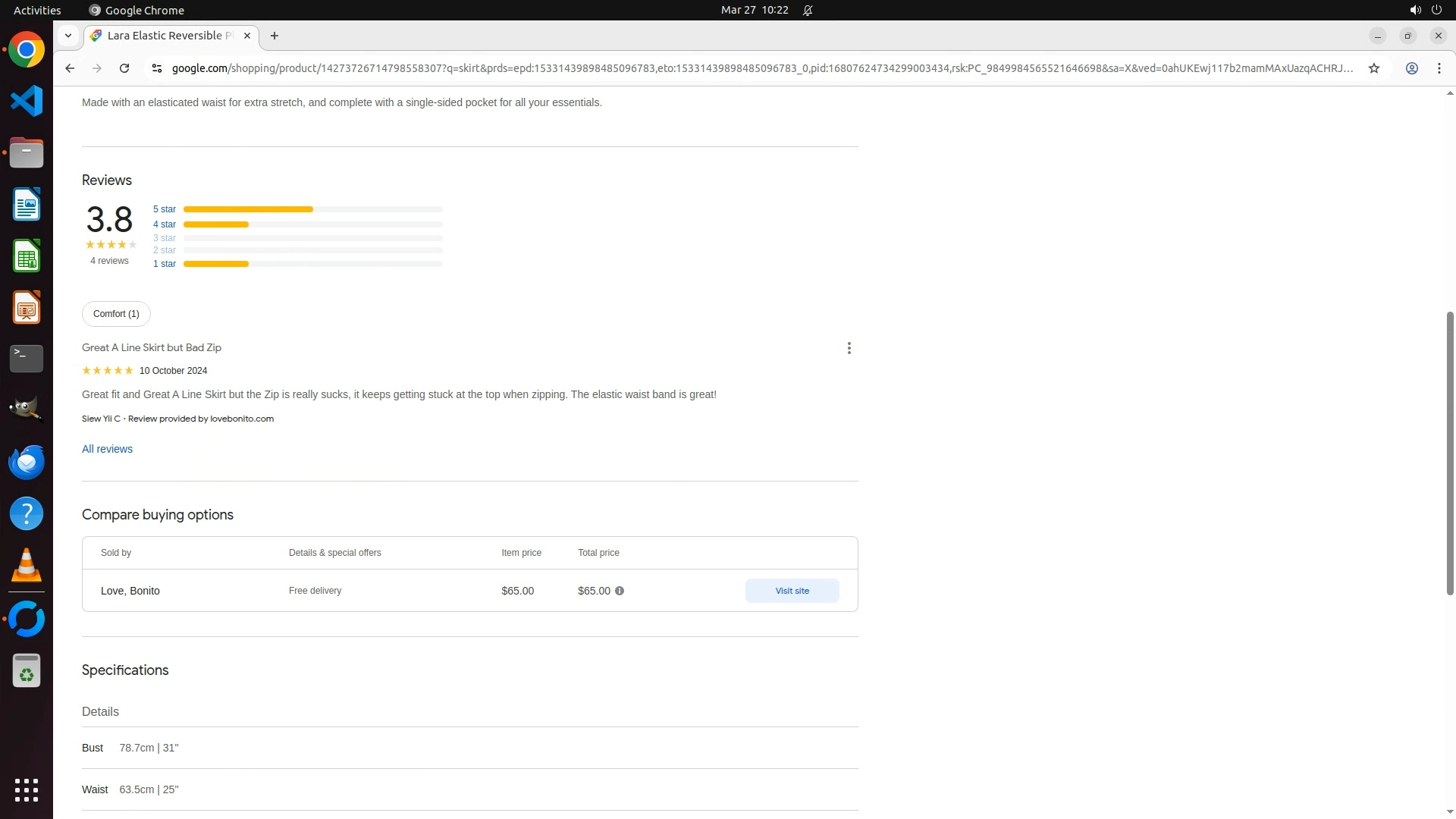
Task: Click the page reload icon
Action: (124, 68)
